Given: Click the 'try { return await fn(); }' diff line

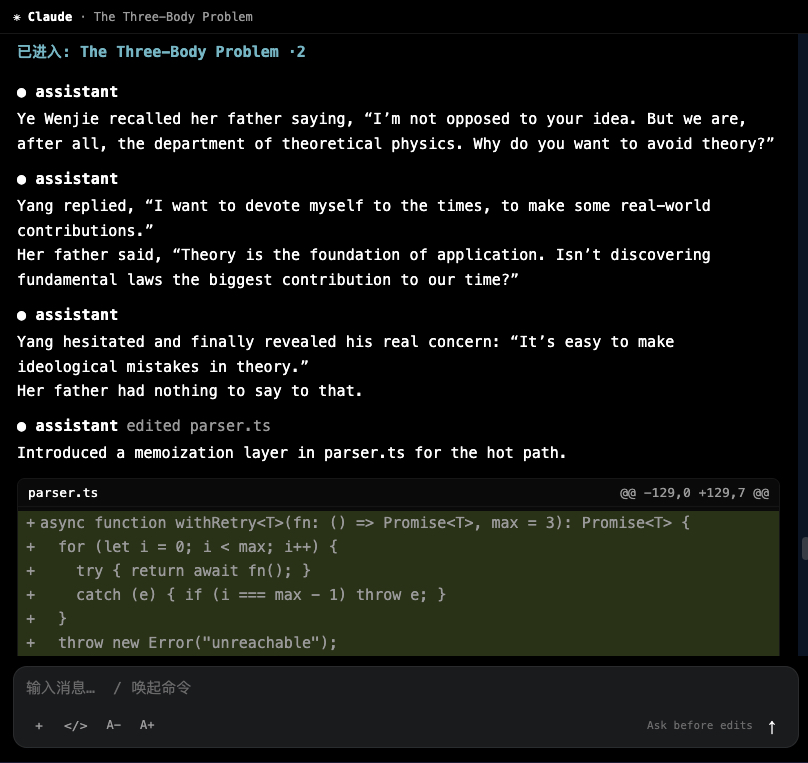Looking at the screenshot, I should tap(398, 571).
